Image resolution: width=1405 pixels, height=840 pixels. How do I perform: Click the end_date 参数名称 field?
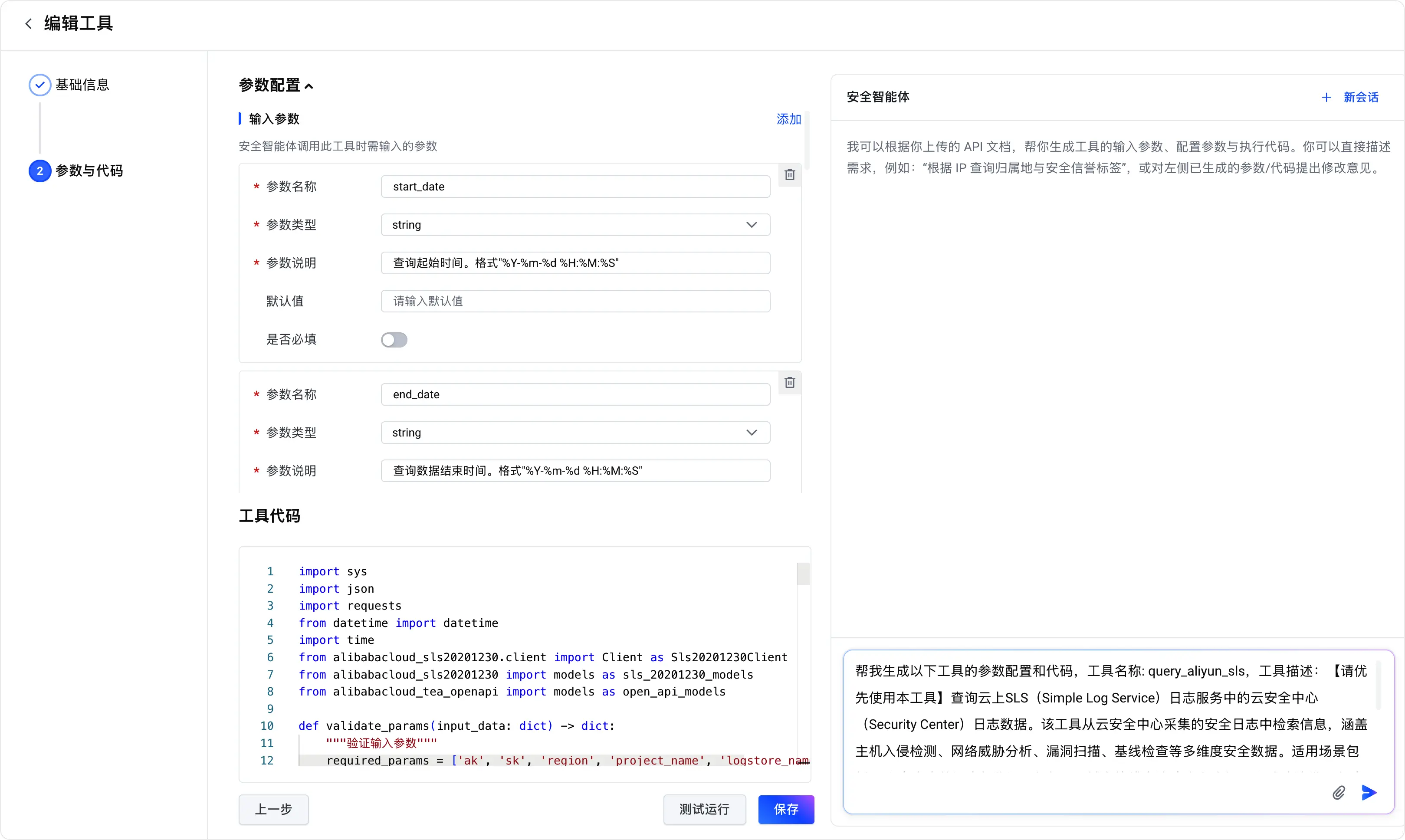(x=575, y=394)
